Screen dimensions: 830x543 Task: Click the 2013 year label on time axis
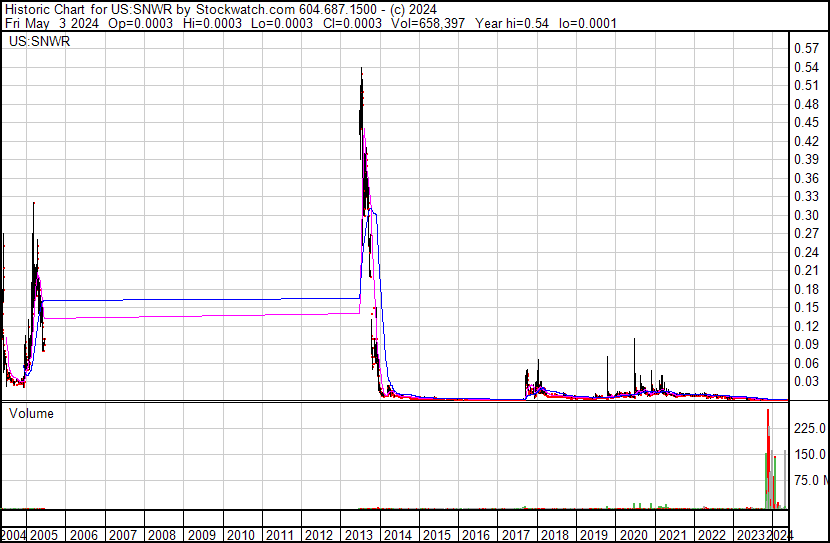pos(359,536)
